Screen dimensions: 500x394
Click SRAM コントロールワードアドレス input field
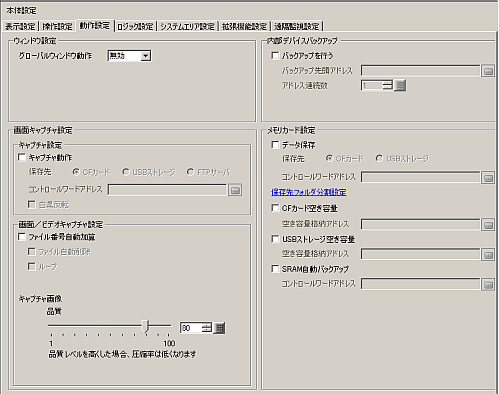(x=421, y=285)
